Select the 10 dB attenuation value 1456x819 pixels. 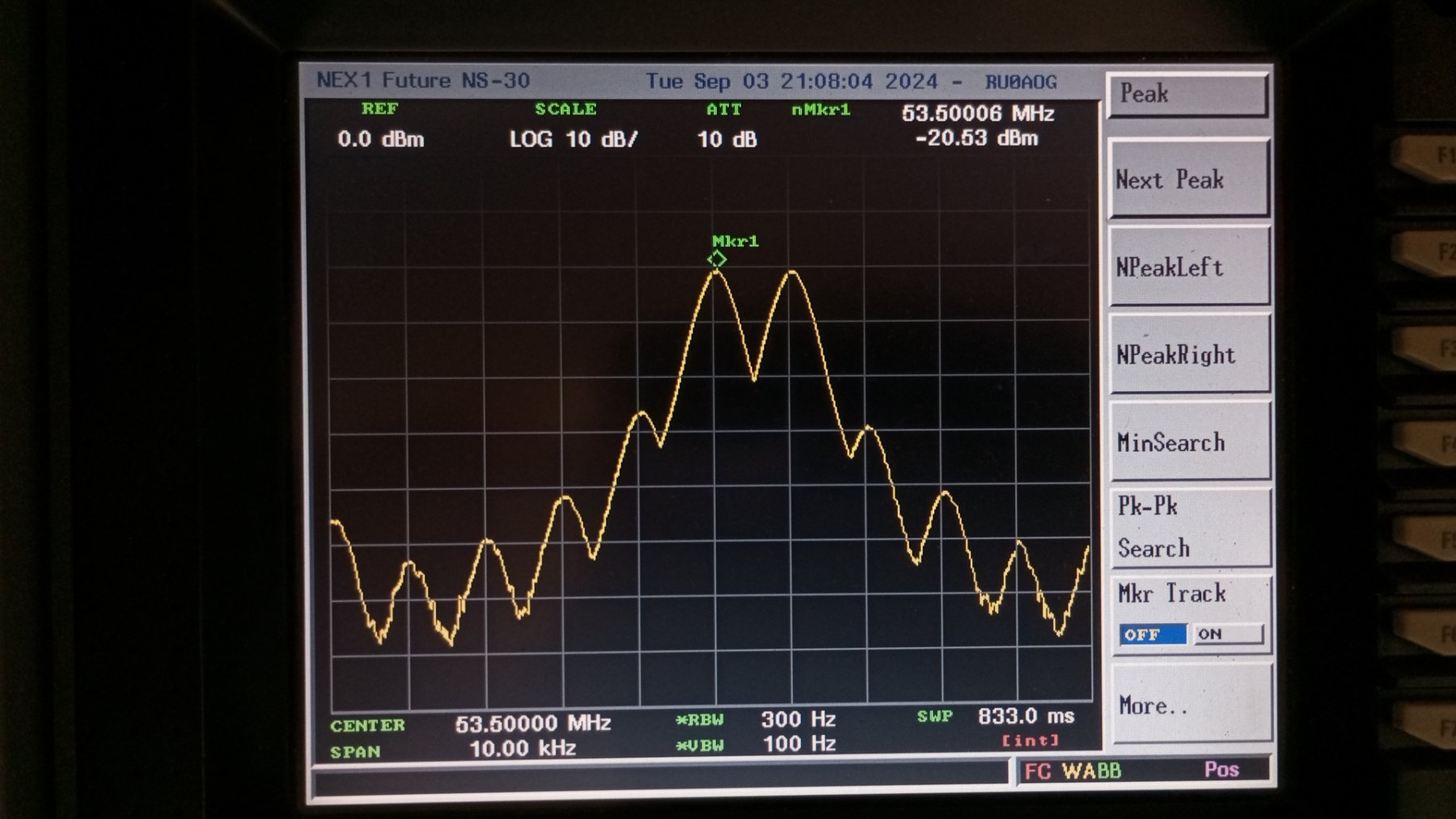[727, 139]
